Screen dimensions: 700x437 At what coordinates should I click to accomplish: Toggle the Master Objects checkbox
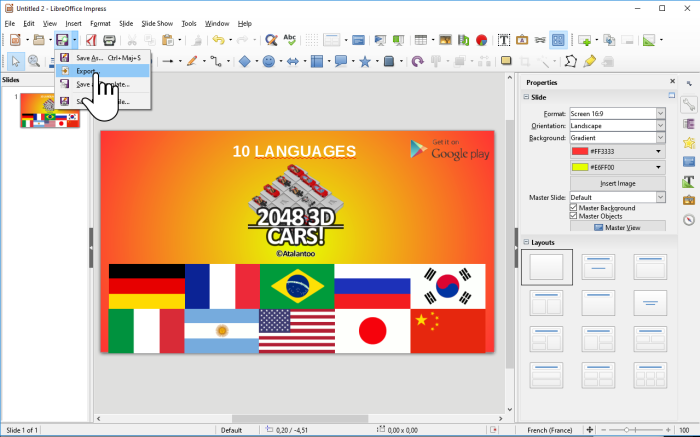point(573,216)
